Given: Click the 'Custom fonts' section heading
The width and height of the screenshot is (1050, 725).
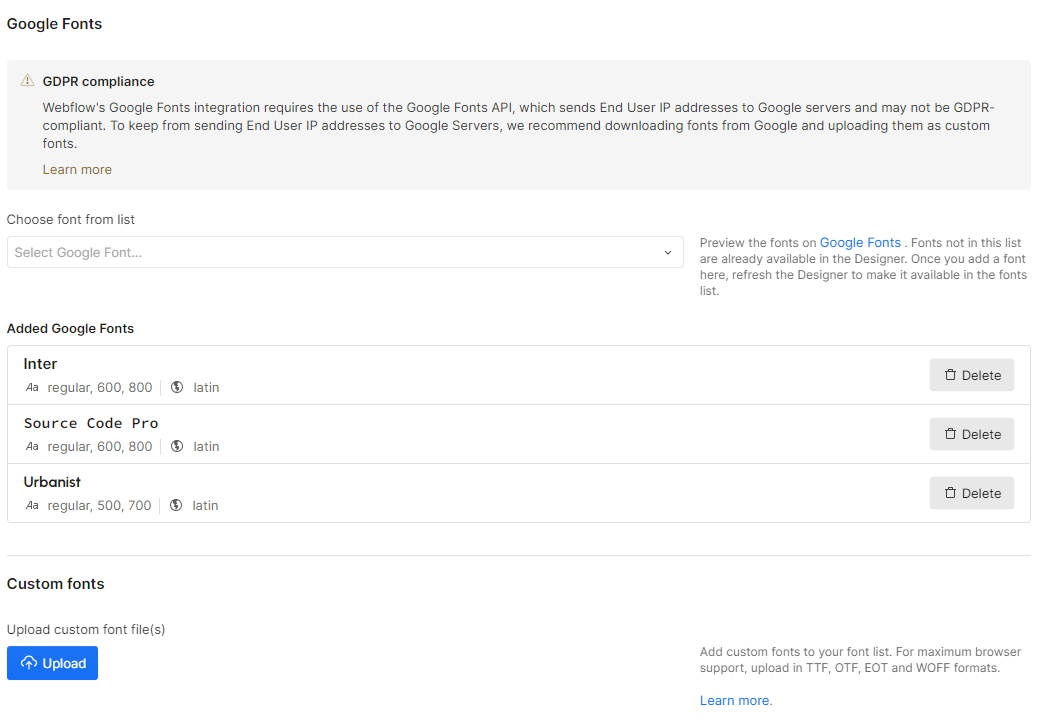Looking at the screenshot, I should click(56, 583).
